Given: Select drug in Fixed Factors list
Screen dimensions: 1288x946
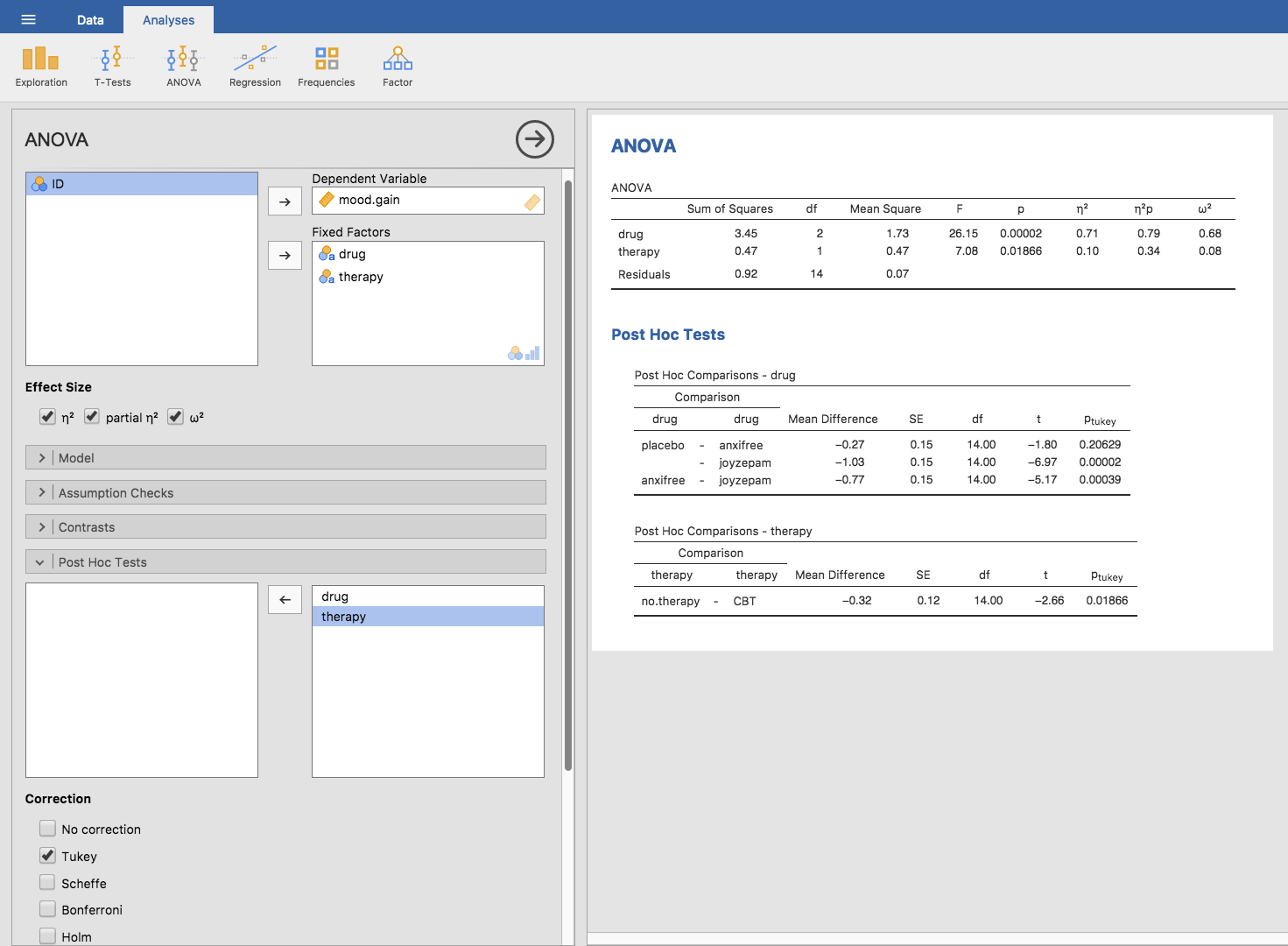Looking at the screenshot, I should 428,254.
